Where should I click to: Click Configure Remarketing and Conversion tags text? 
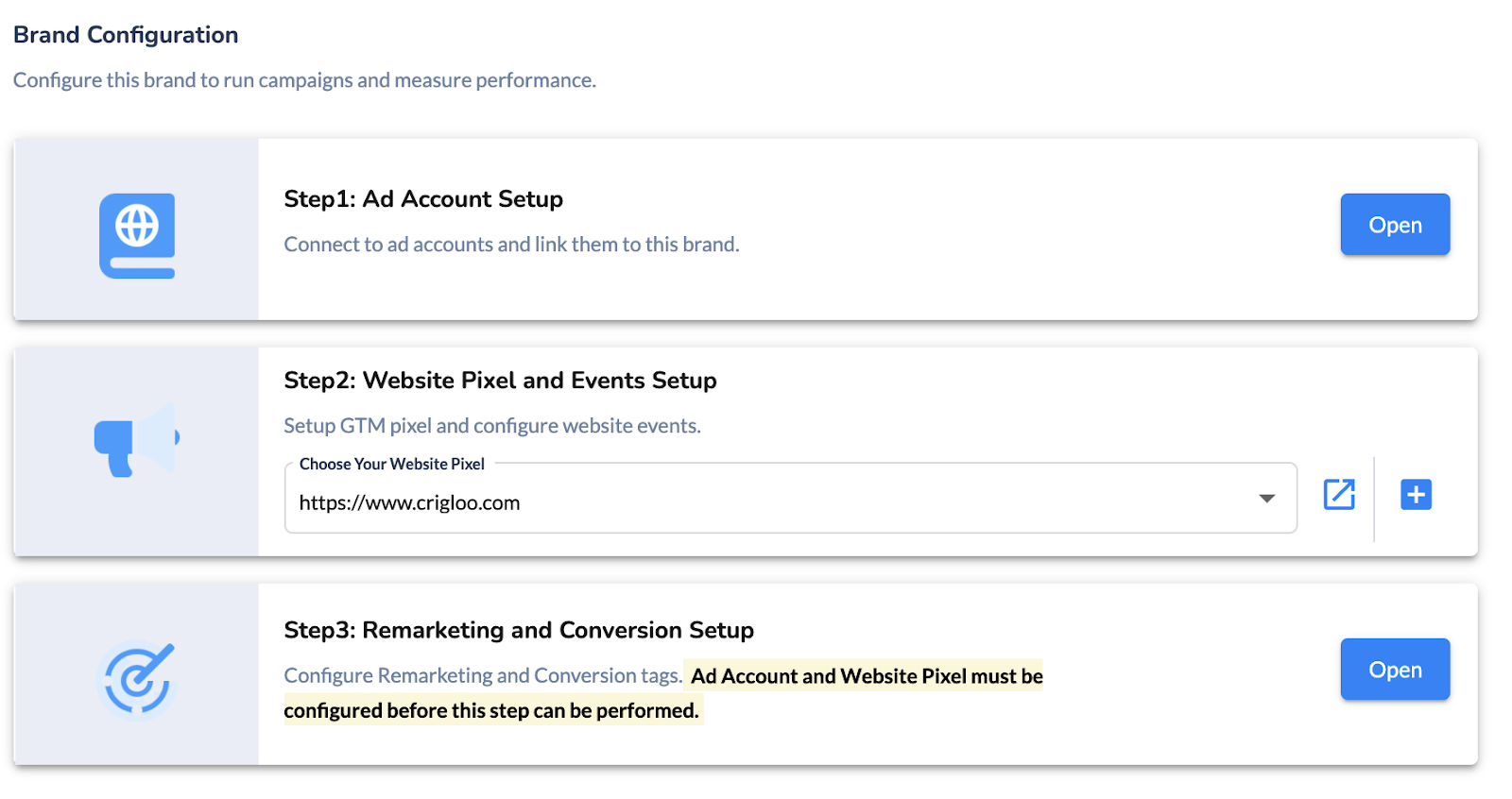pos(483,675)
